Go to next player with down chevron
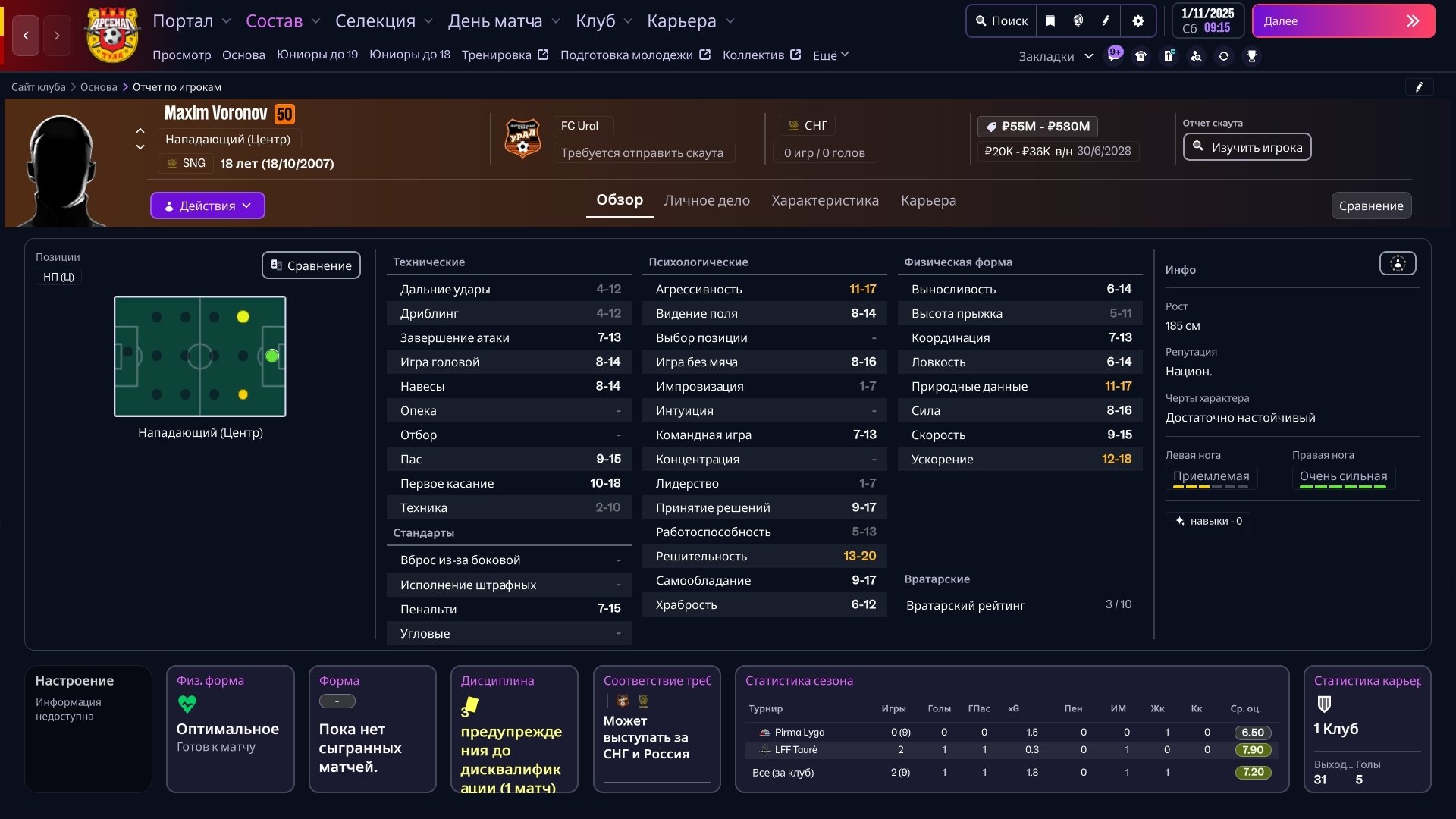 click(140, 147)
